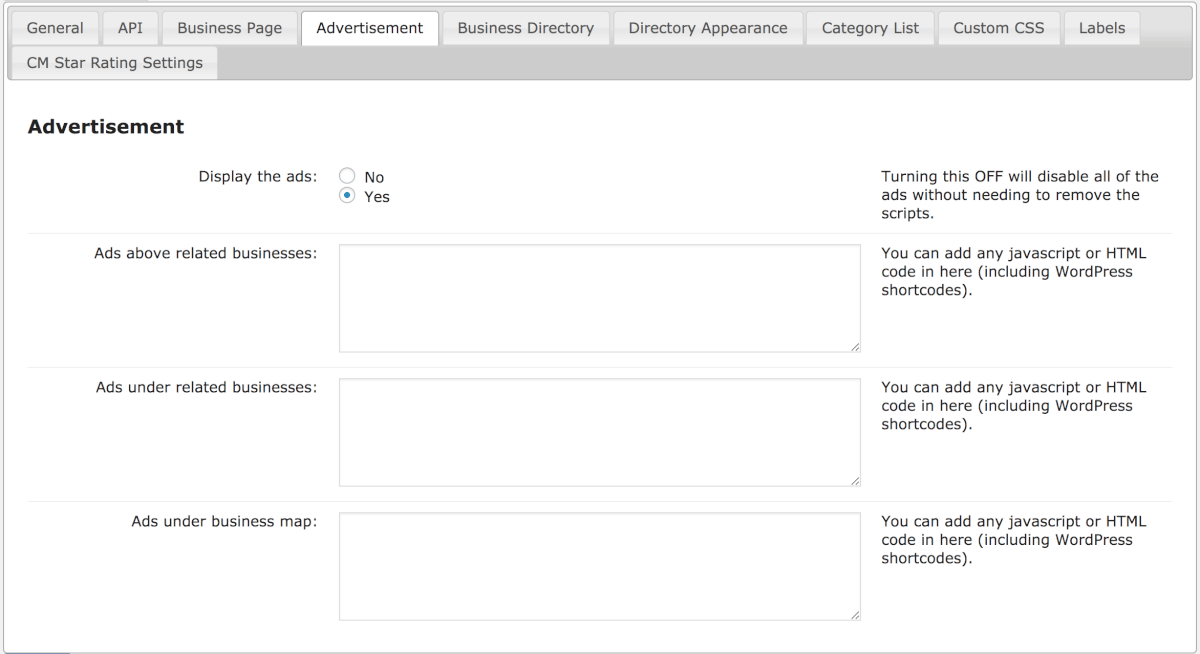Open the General settings tab
Image resolution: width=1200 pixels, height=654 pixels.
tap(55, 28)
